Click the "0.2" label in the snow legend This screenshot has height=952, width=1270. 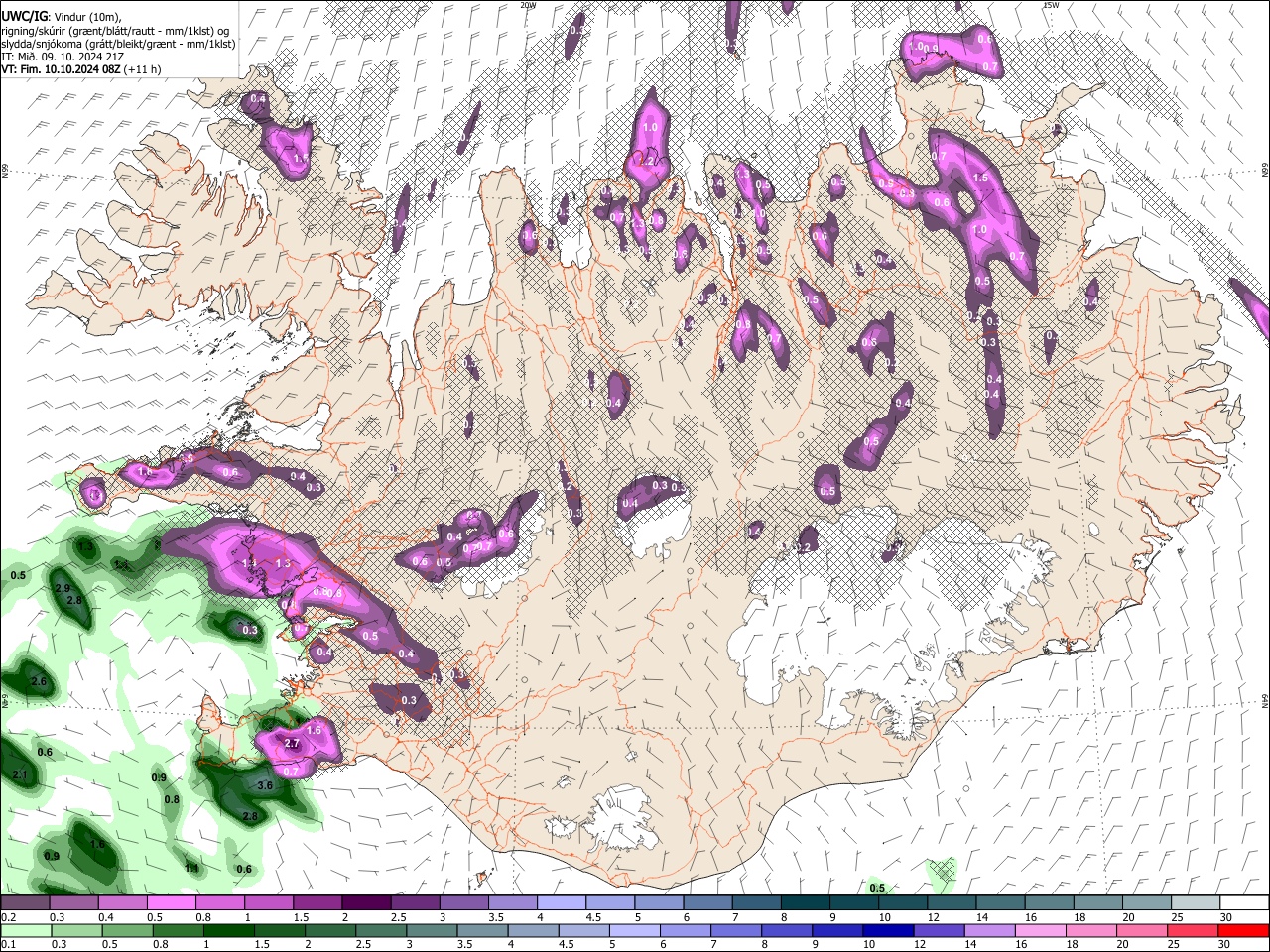click(x=8, y=917)
